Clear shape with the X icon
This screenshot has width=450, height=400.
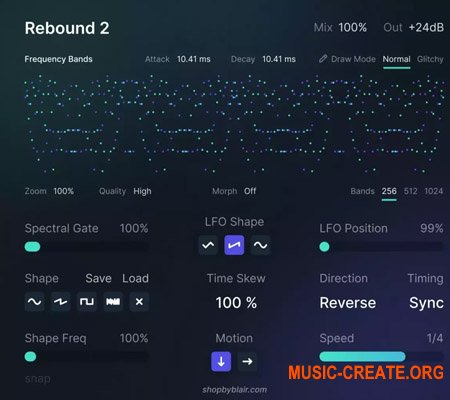click(139, 302)
